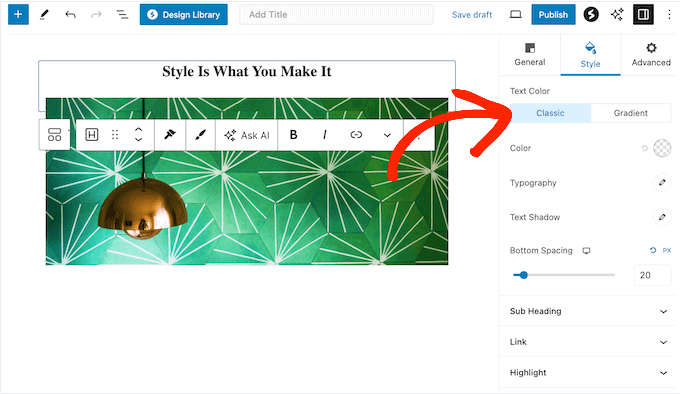Publish the post
The height and width of the screenshot is (394, 680).
point(553,15)
